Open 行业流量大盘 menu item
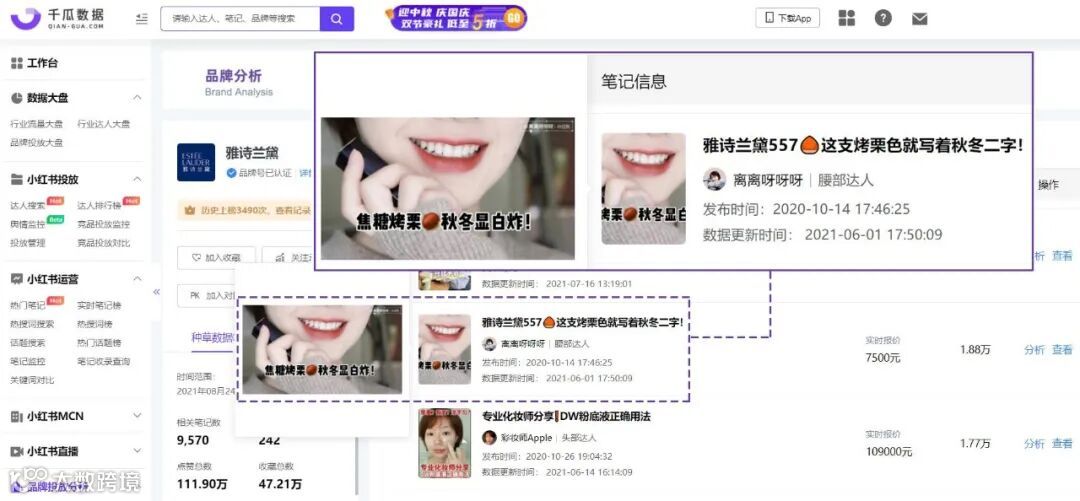 tap(37, 124)
